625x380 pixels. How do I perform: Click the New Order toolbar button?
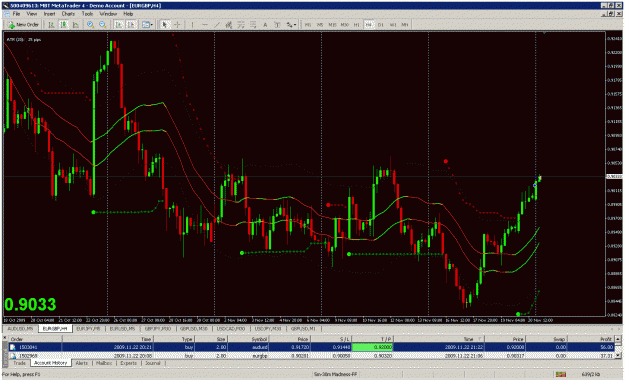click(24, 25)
